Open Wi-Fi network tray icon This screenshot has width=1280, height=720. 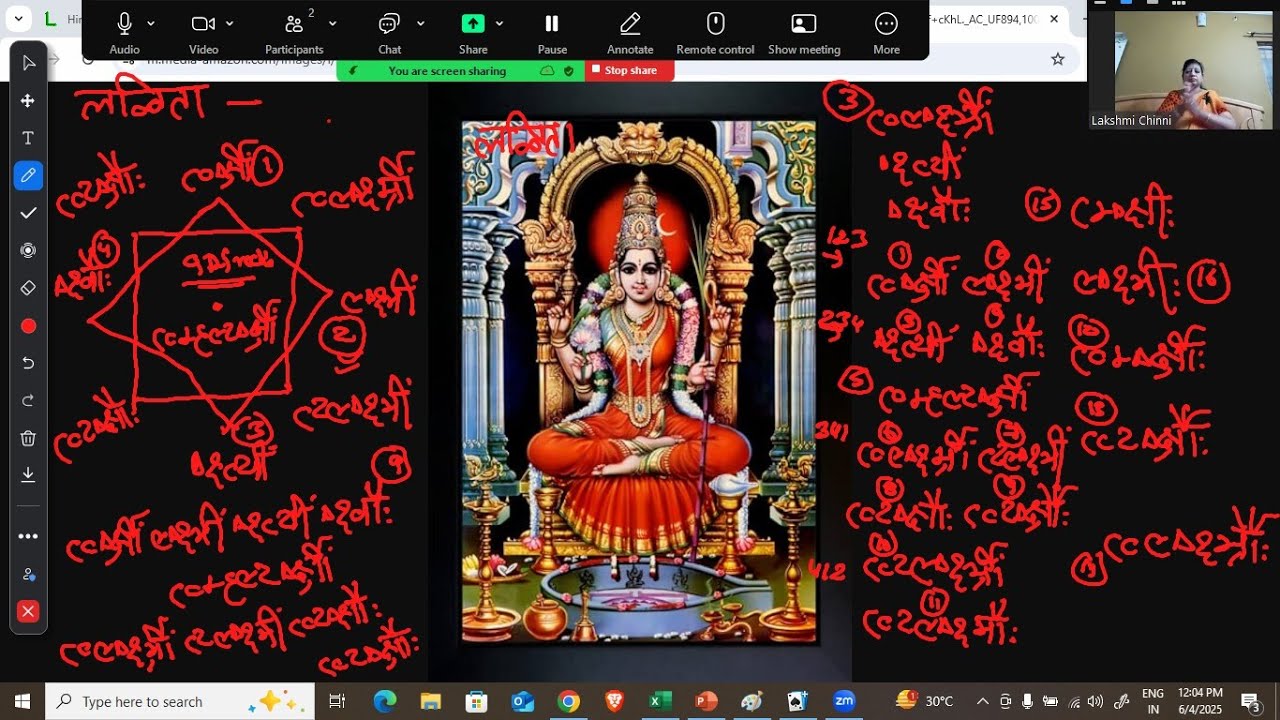1074,701
